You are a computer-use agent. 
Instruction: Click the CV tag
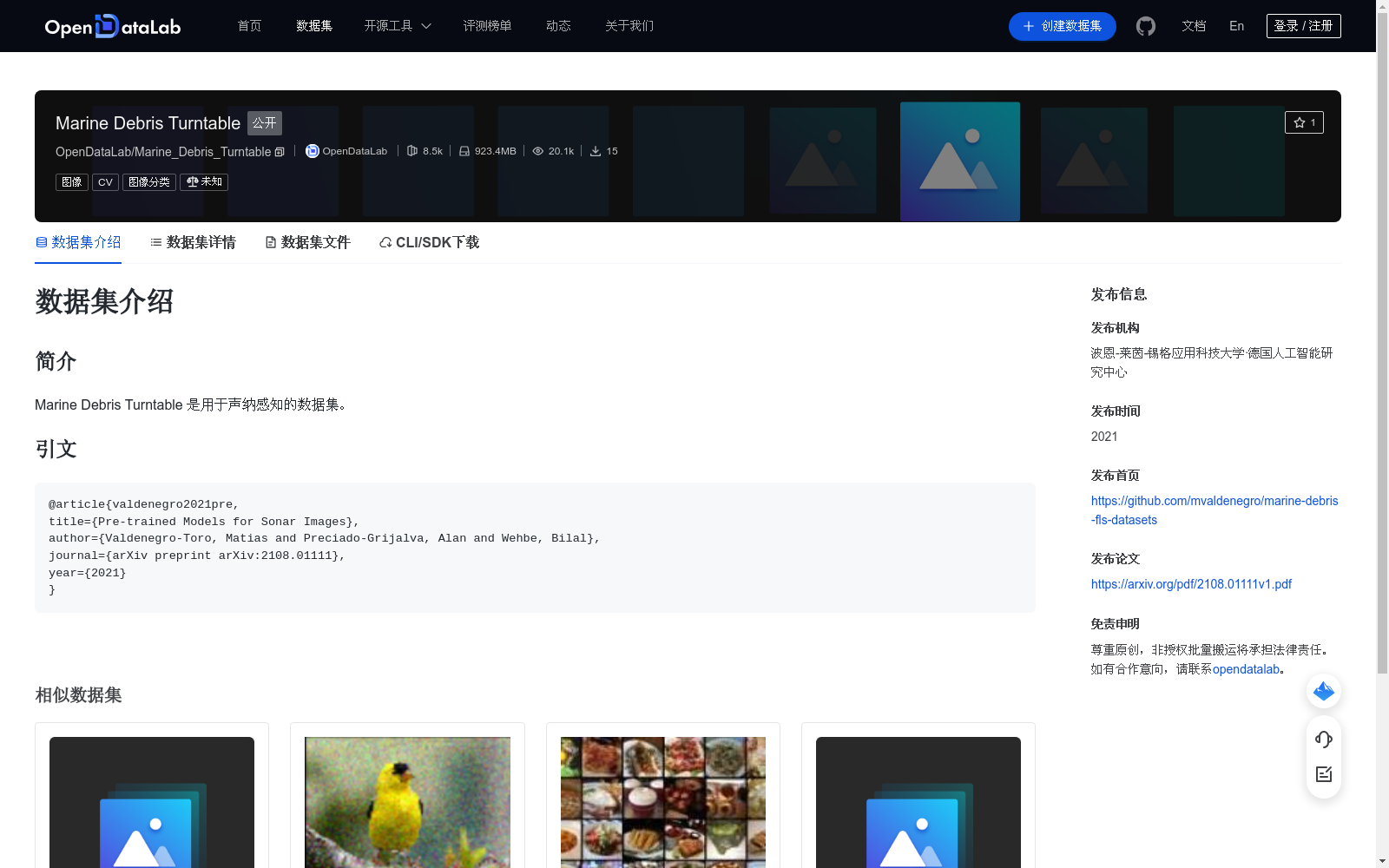(105, 182)
